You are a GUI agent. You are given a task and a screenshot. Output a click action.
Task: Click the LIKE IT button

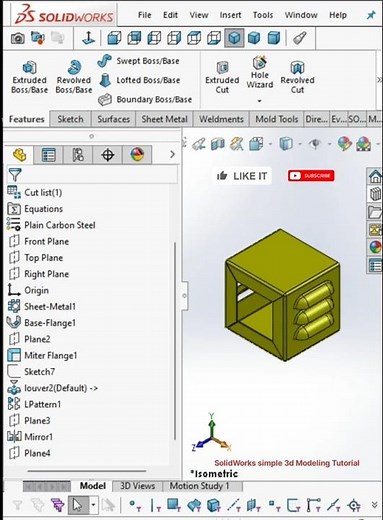(x=242, y=176)
